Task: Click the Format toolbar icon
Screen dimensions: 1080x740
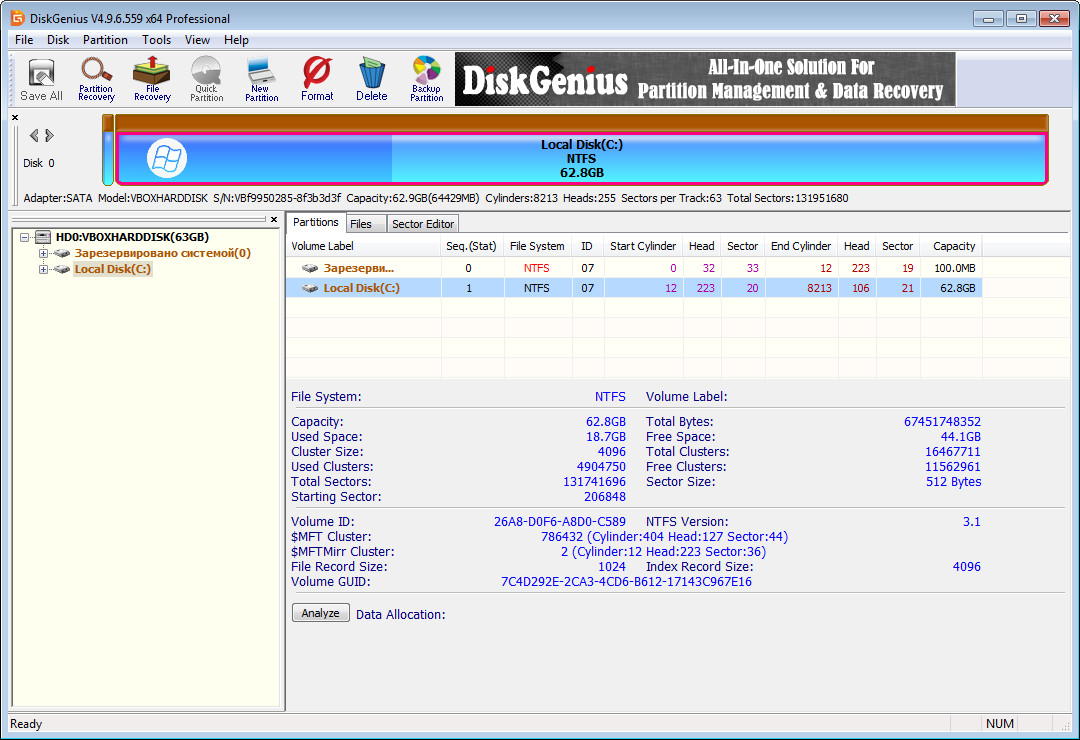Action: [317, 80]
